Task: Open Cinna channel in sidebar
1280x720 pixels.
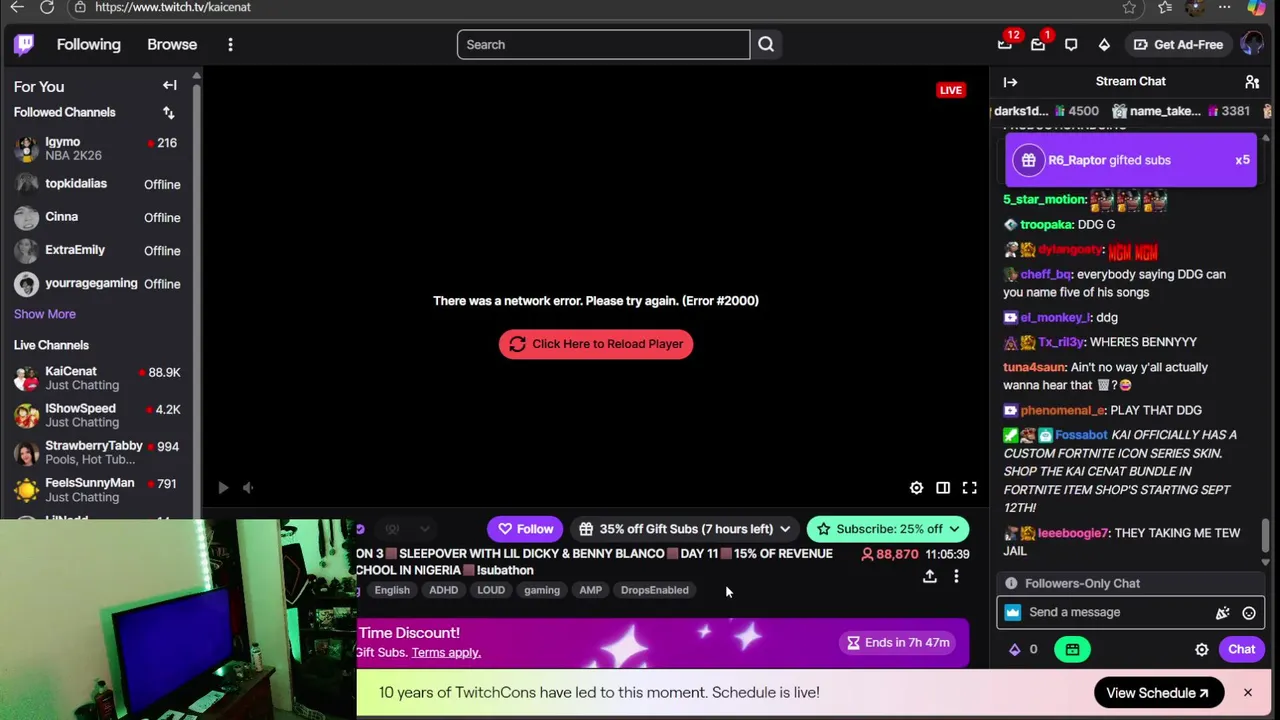Action: pos(98,217)
